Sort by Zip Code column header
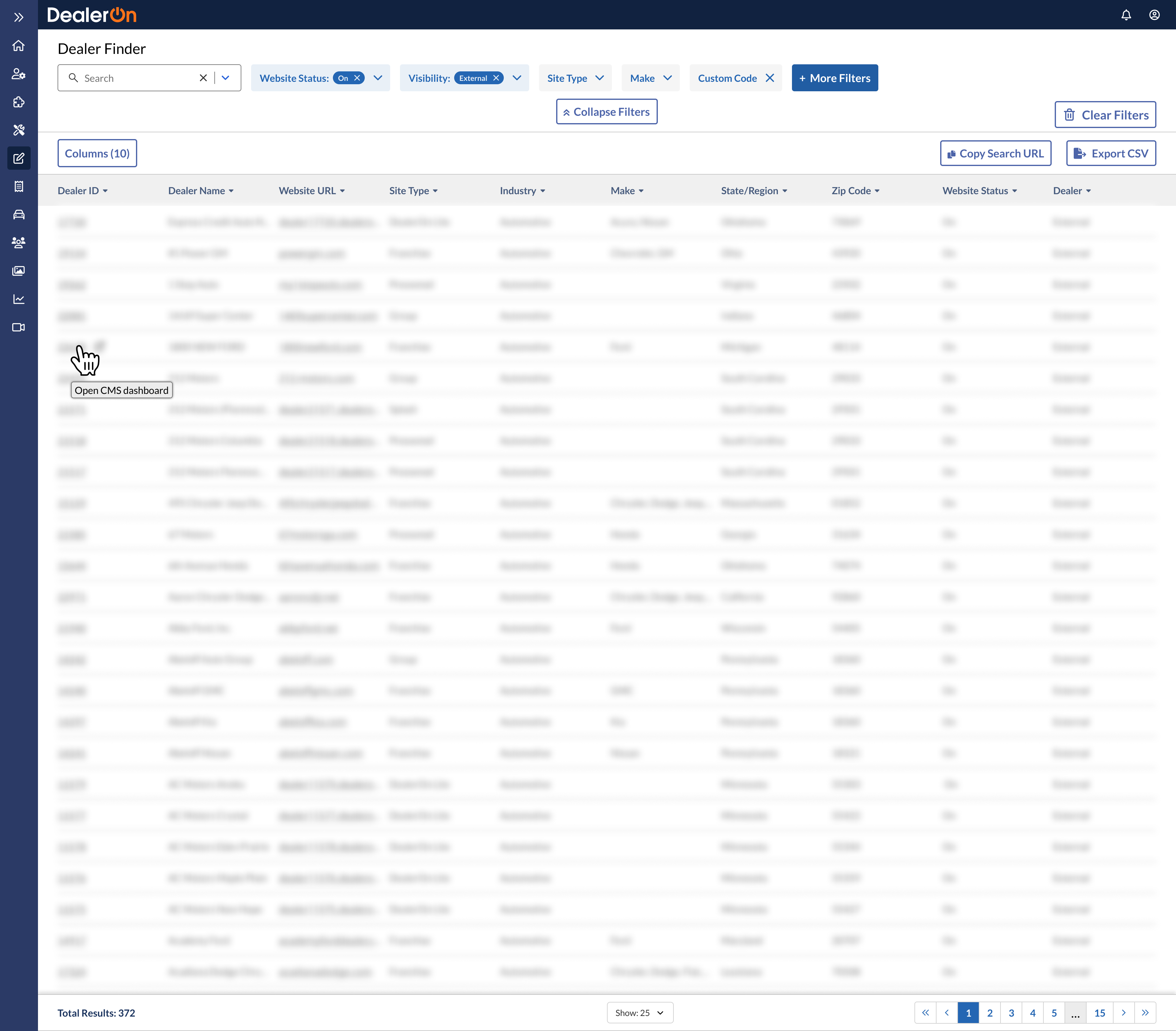1176x1031 pixels. pos(856,191)
